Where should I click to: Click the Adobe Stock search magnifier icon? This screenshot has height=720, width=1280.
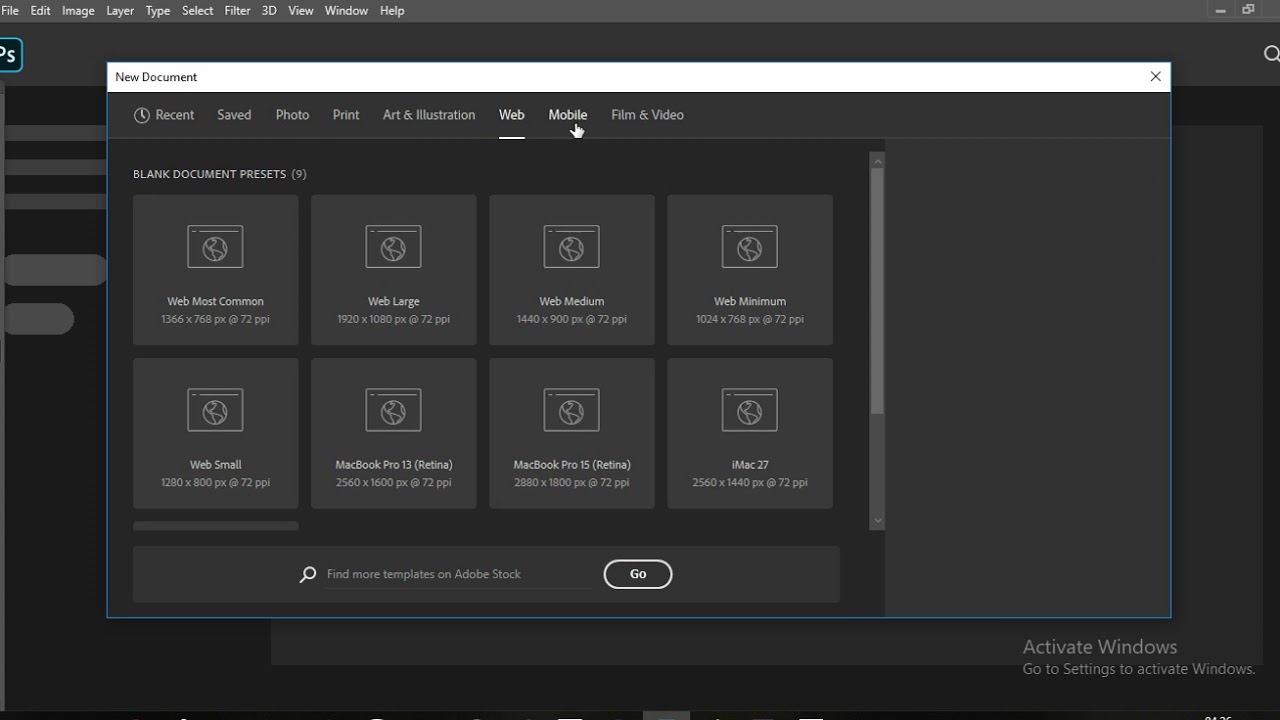click(x=308, y=574)
